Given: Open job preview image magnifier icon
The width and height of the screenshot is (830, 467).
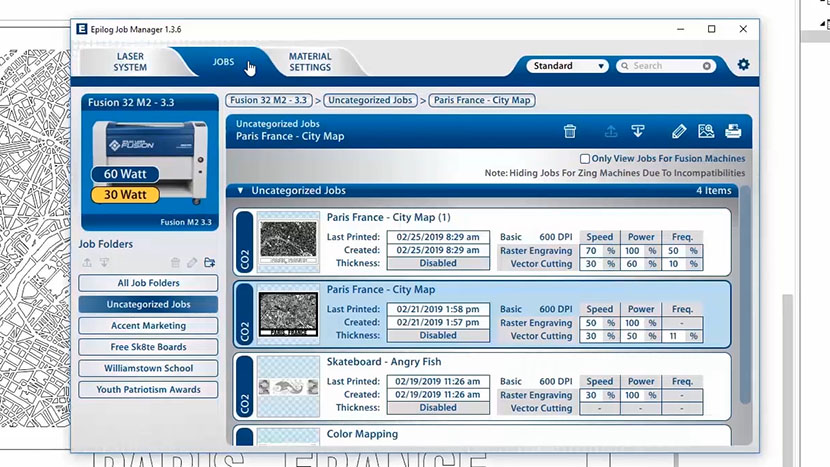Looking at the screenshot, I should [706, 131].
